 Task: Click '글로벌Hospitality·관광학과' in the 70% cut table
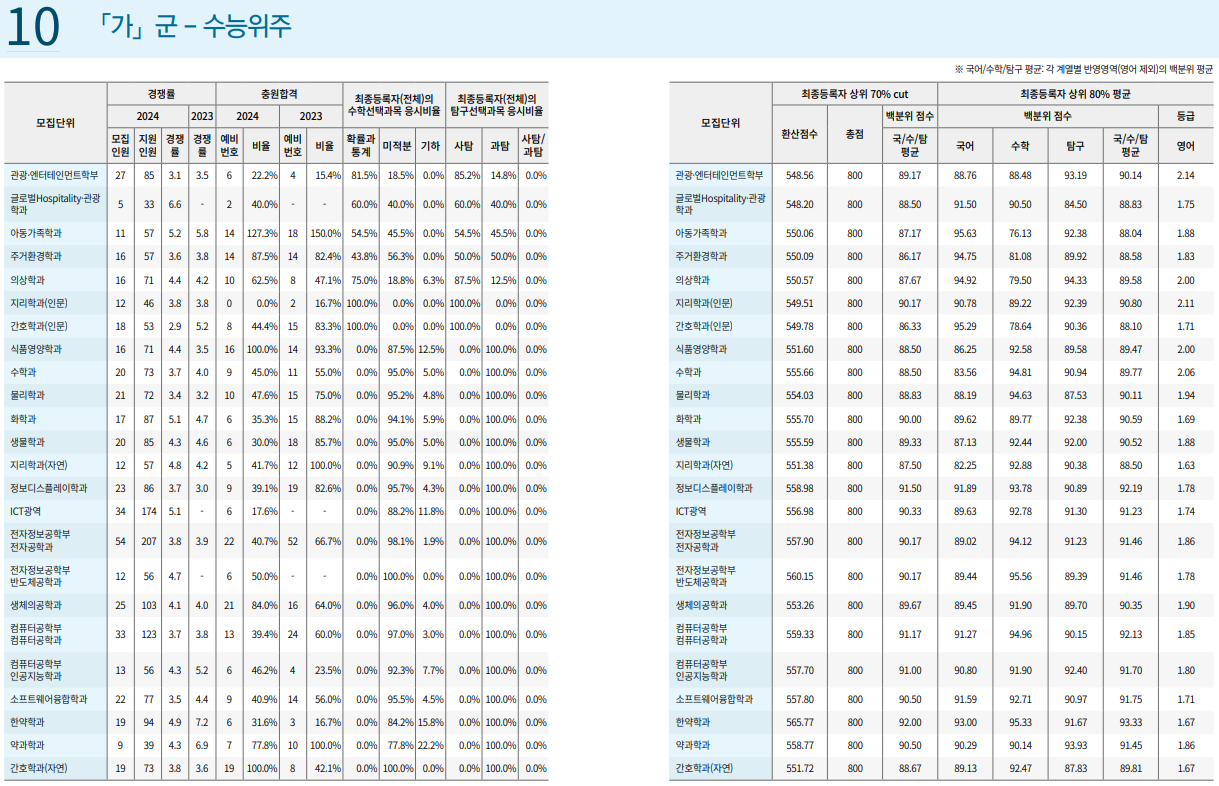coord(720,204)
